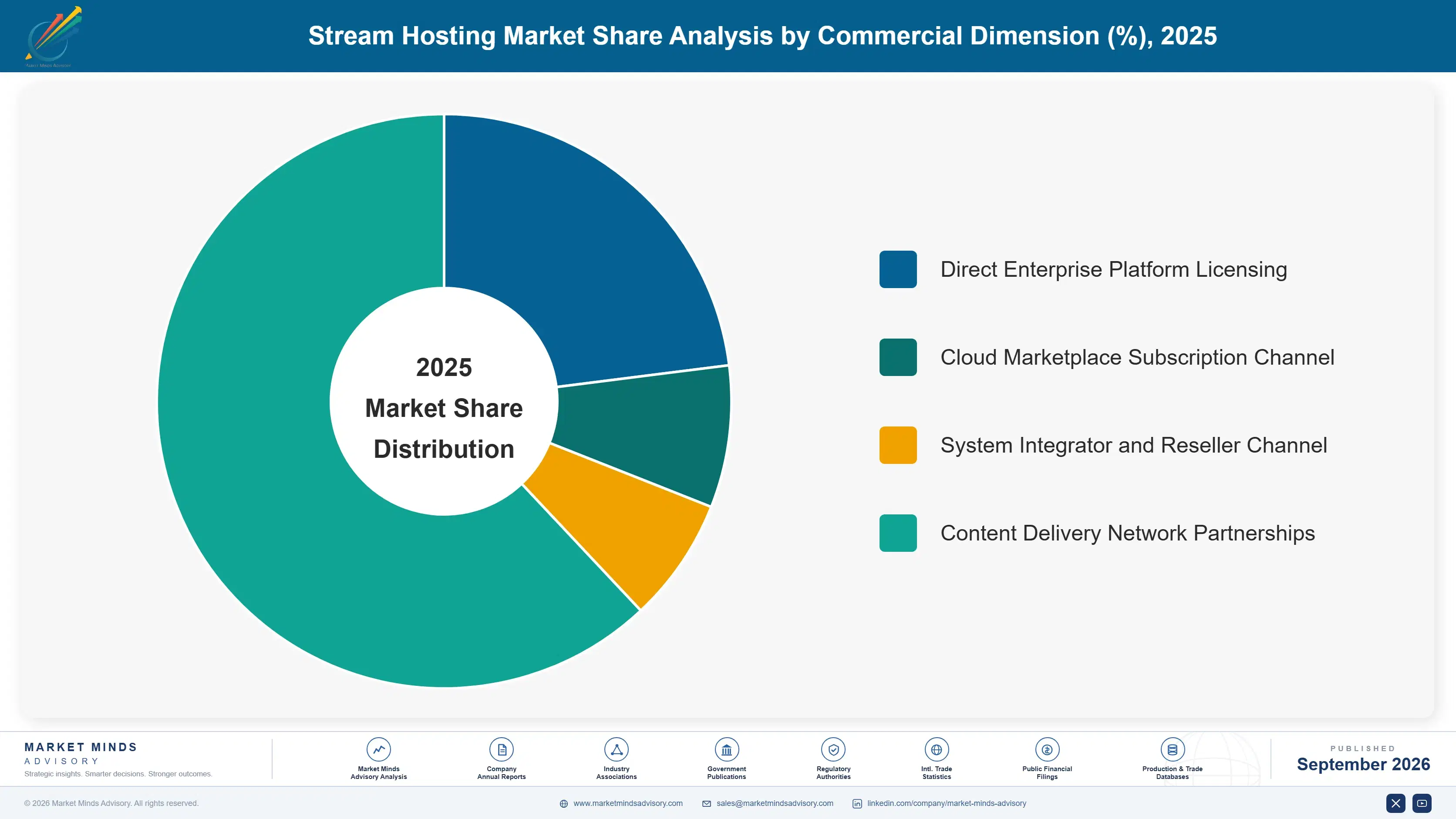Click Content Delivery Network Partnerships teal swatch
The width and height of the screenshot is (1456, 819).
click(x=898, y=533)
